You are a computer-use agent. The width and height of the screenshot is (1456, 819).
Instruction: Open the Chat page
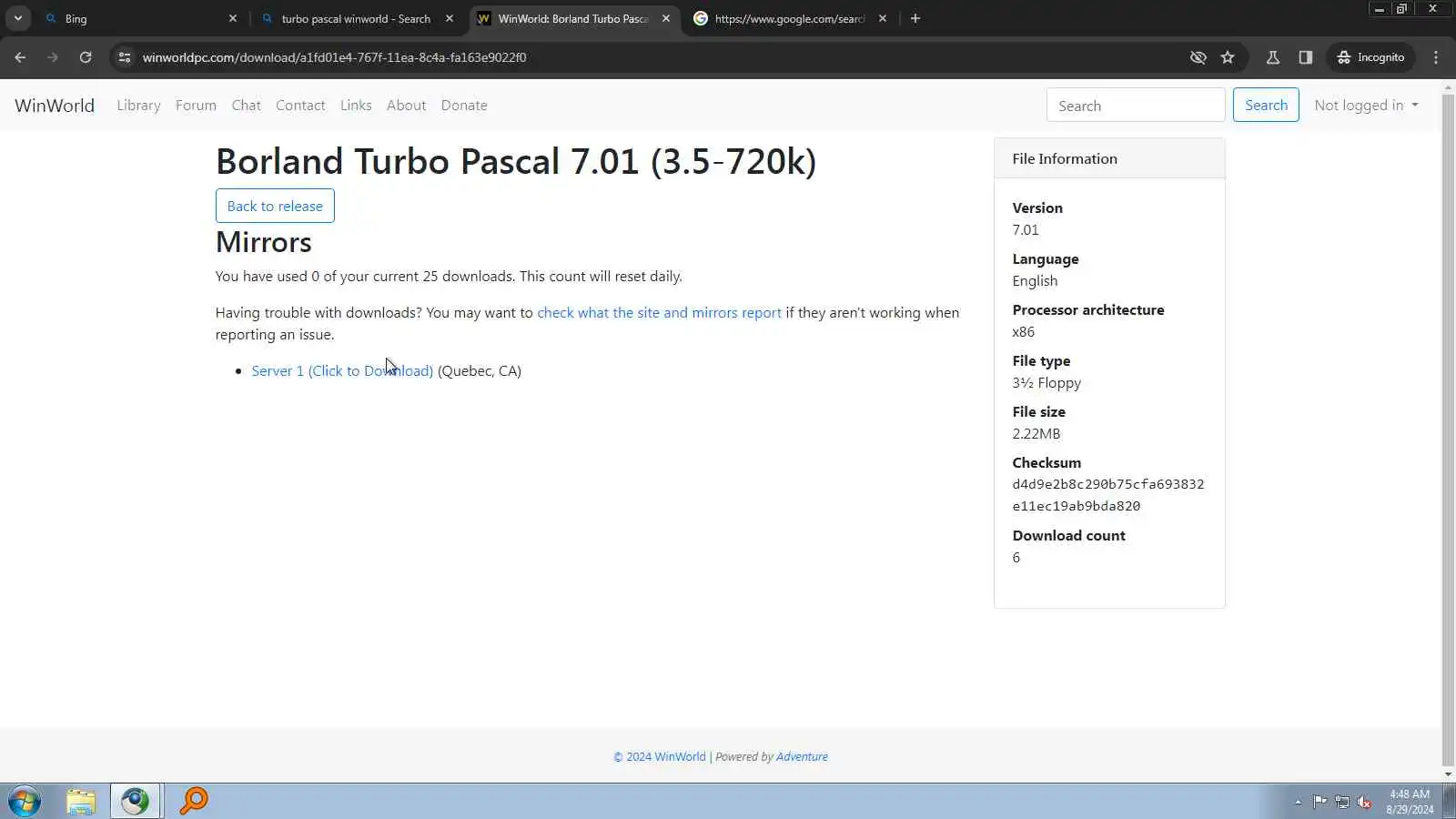click(246, 106)
